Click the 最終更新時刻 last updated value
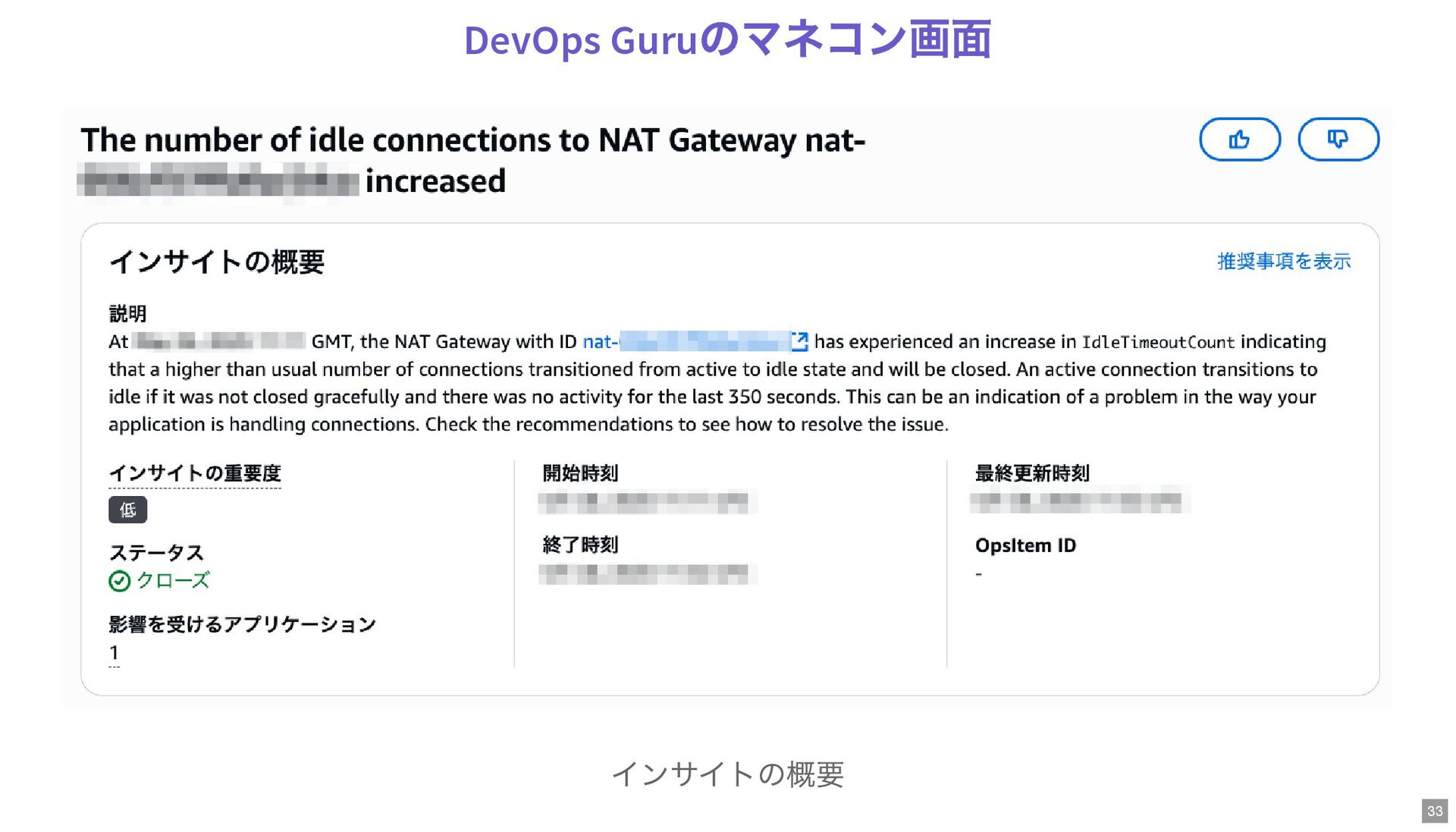The height and width of the screenshot is (832, 1456). [x=1077, y=502]
